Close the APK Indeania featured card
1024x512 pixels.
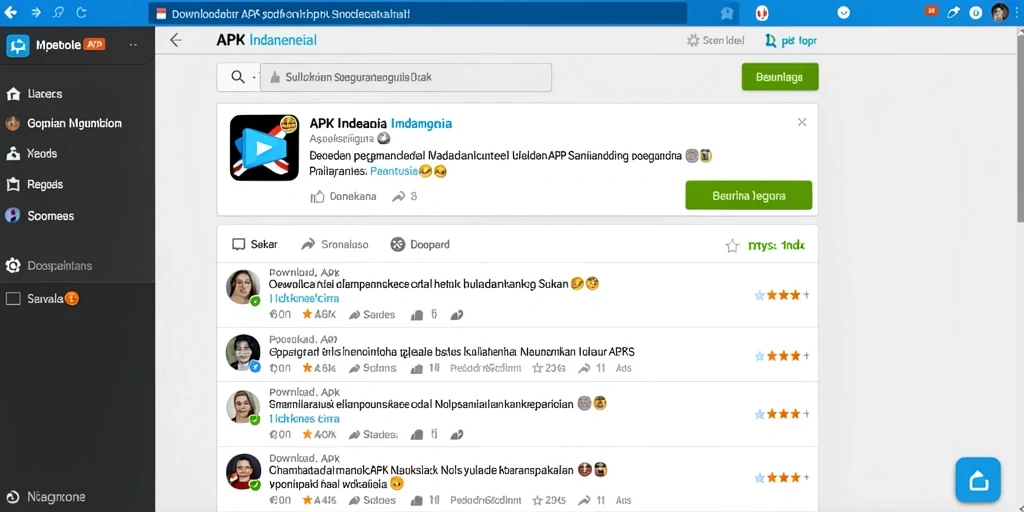tap(802, 122)
